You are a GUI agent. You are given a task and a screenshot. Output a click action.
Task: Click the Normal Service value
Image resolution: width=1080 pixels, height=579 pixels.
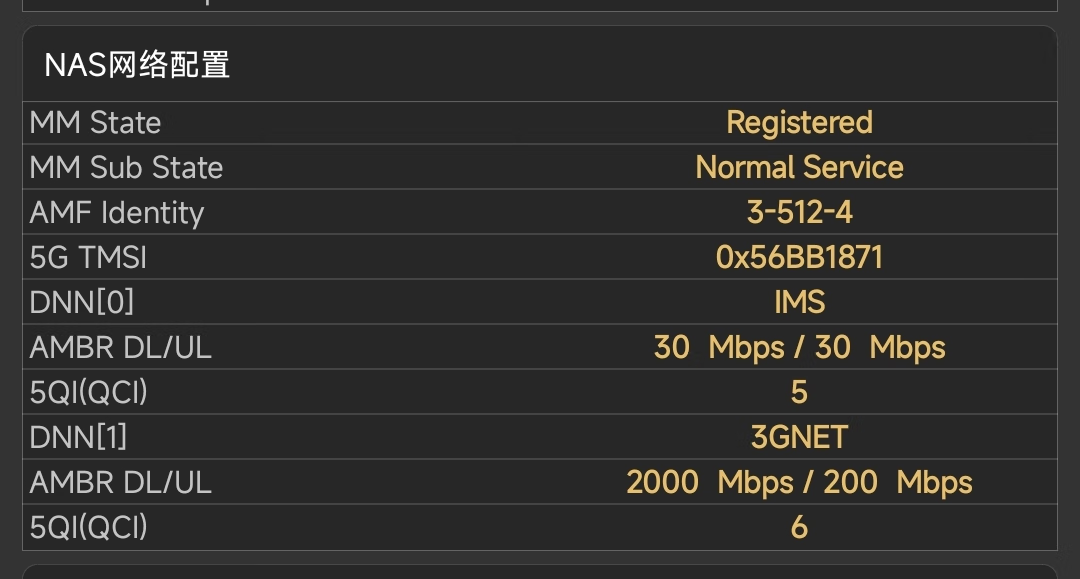pyautogui.click(x=799, y=168)
